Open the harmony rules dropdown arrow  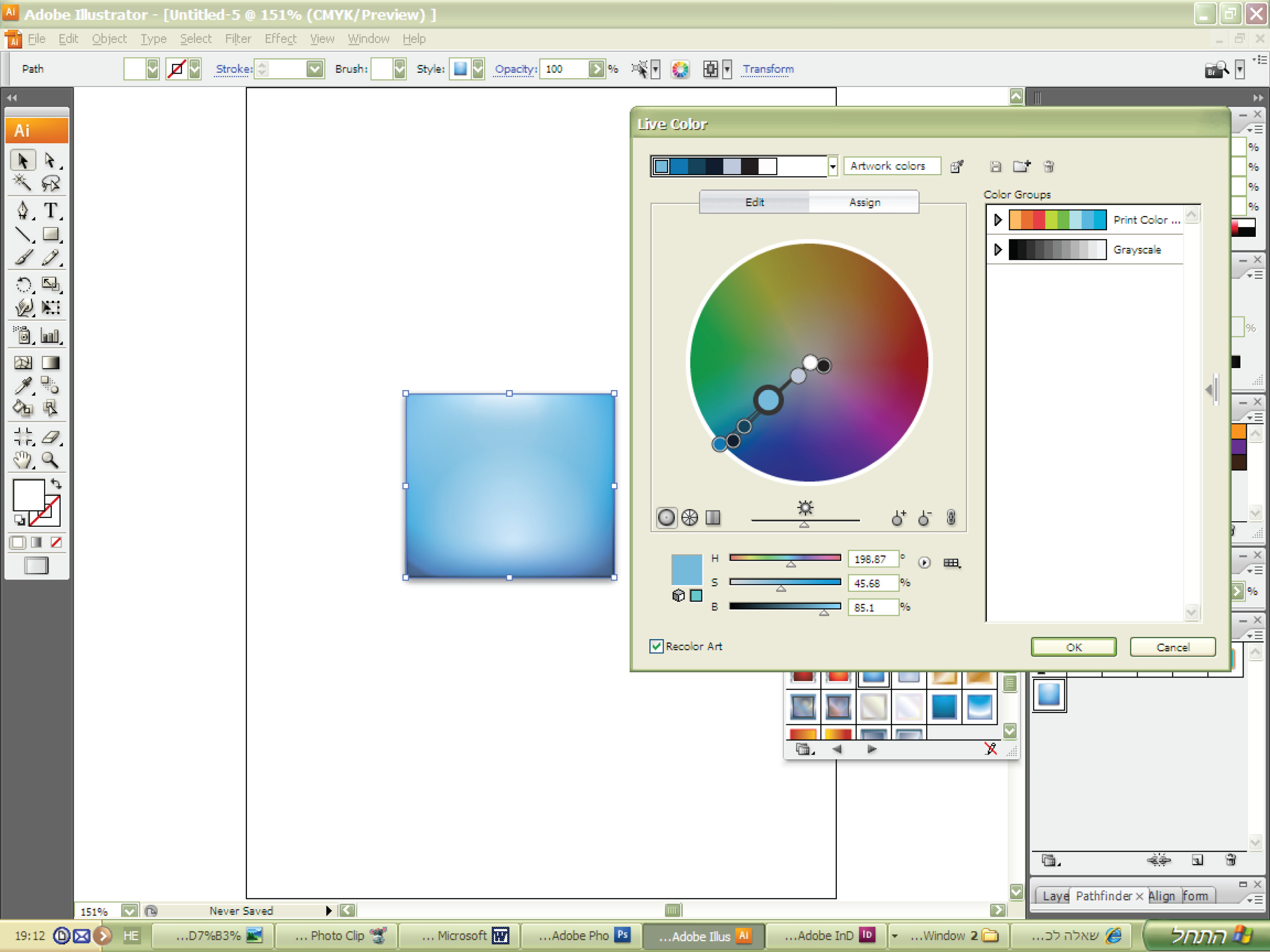click(x=832, y=166)
